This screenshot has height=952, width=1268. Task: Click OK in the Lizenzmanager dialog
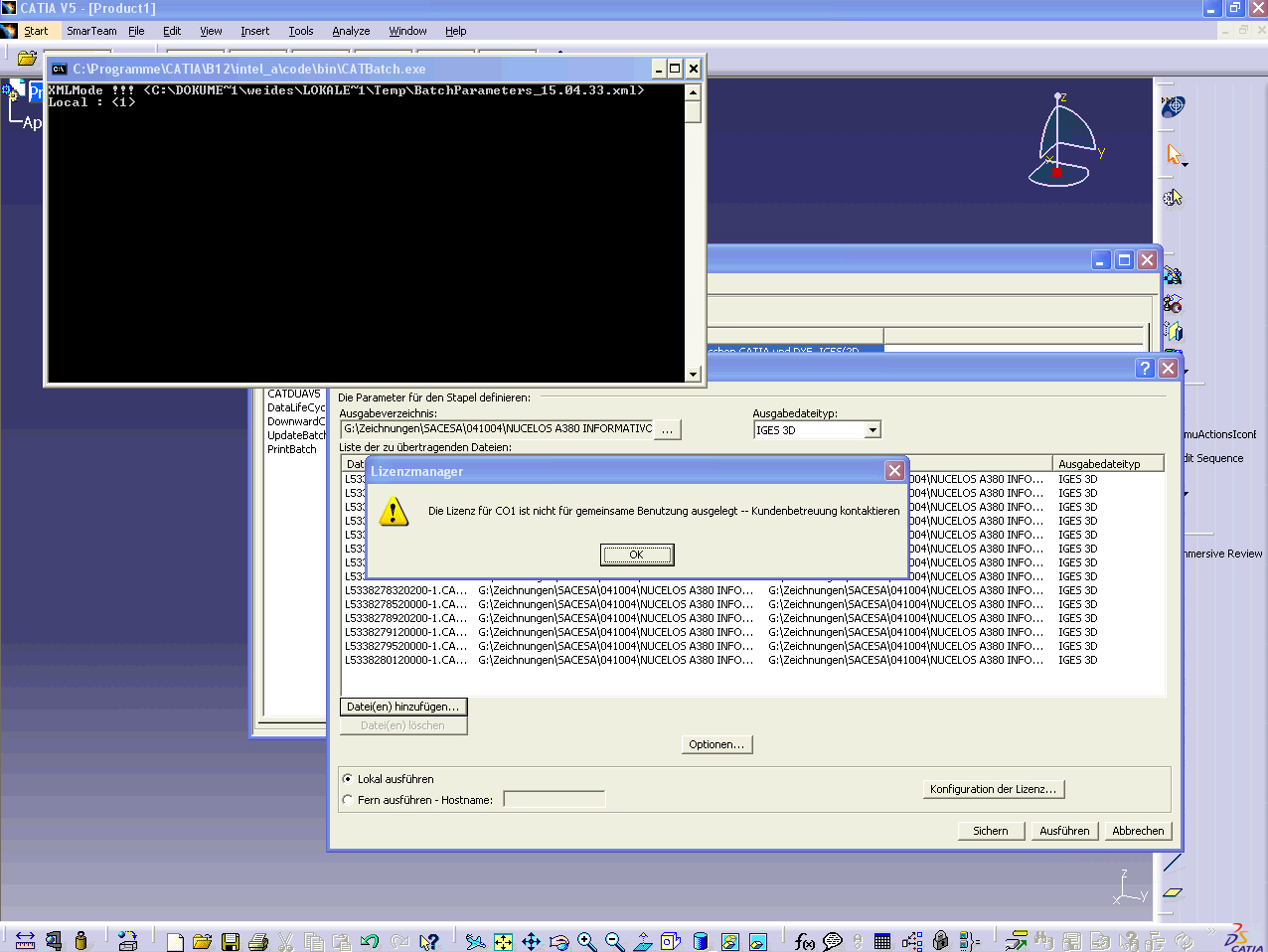637,555
